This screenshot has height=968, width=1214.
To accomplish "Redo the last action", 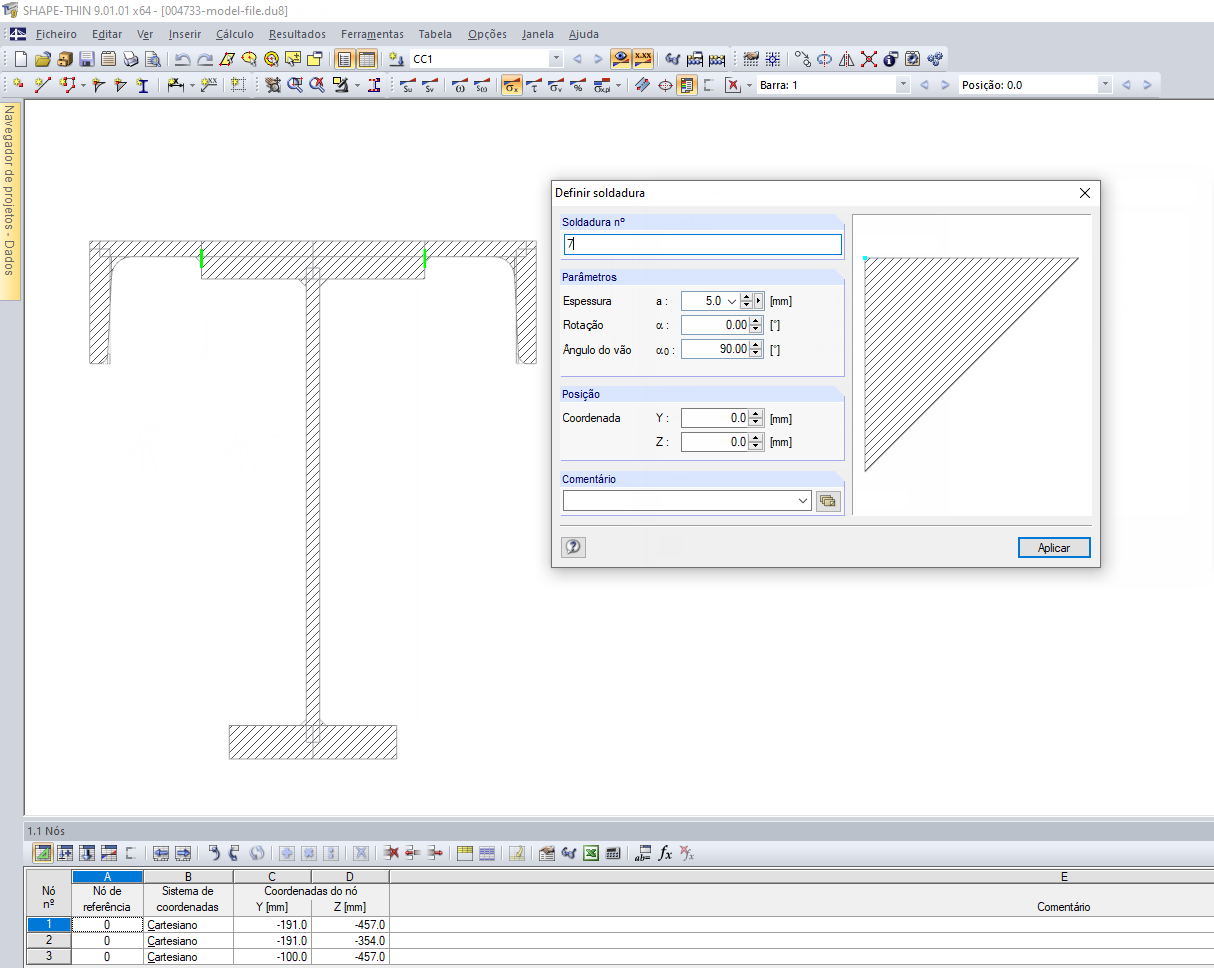I will pyautogui.click(x=204, y=59).
